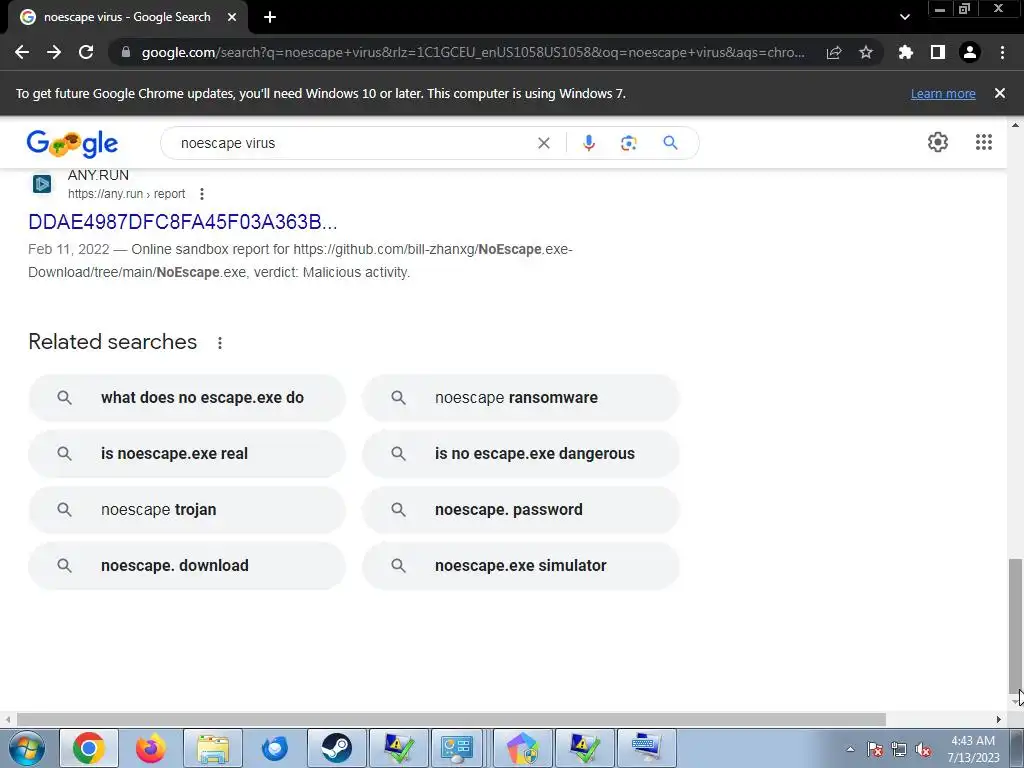The width and height of the screenshot is (1024, 768).
Task: Open Learn more link about Chrome updates
Action: (943, 93)
